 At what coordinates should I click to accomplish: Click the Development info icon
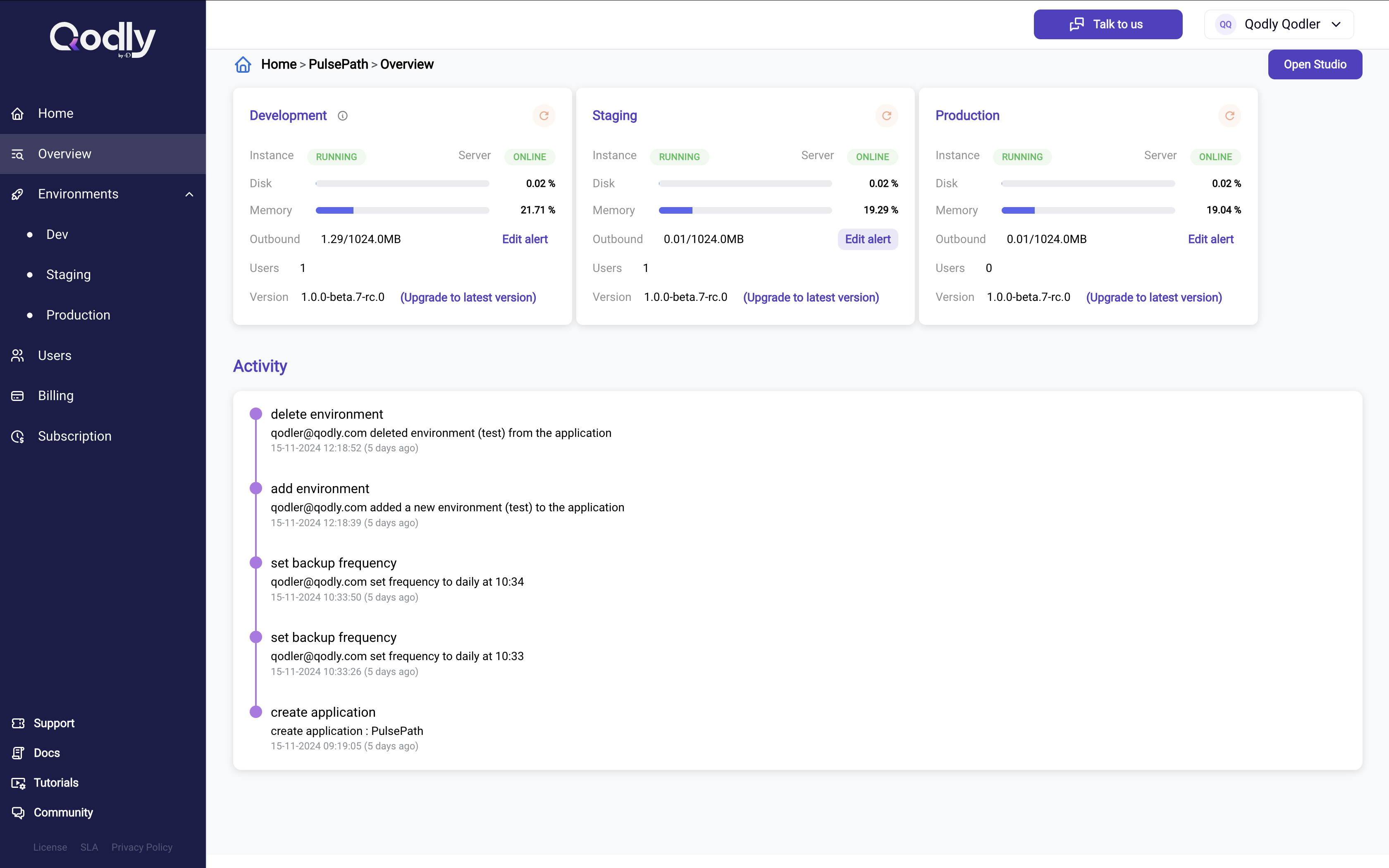343,116
